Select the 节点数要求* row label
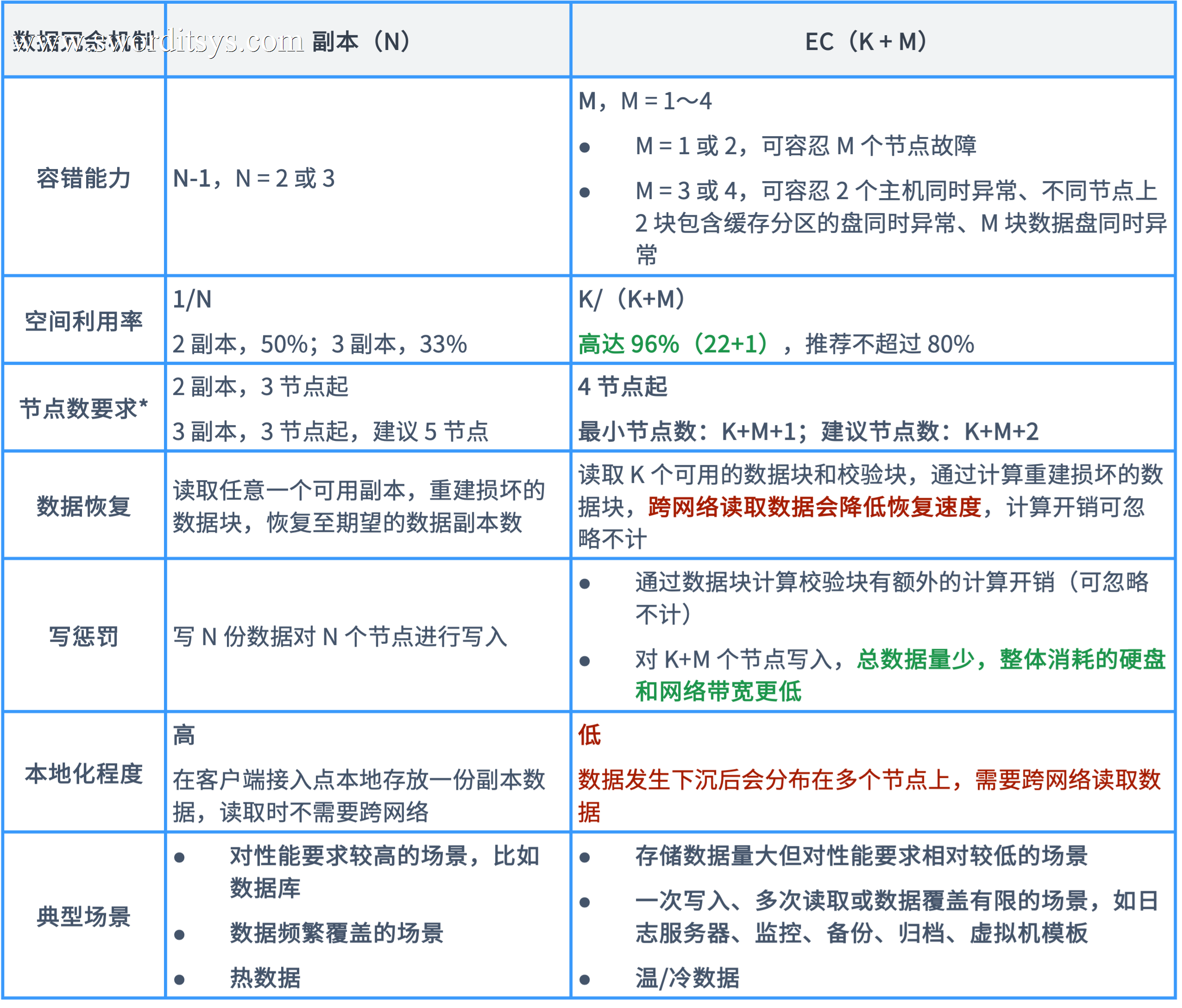 pyautogui.click(x=83, y=408)
